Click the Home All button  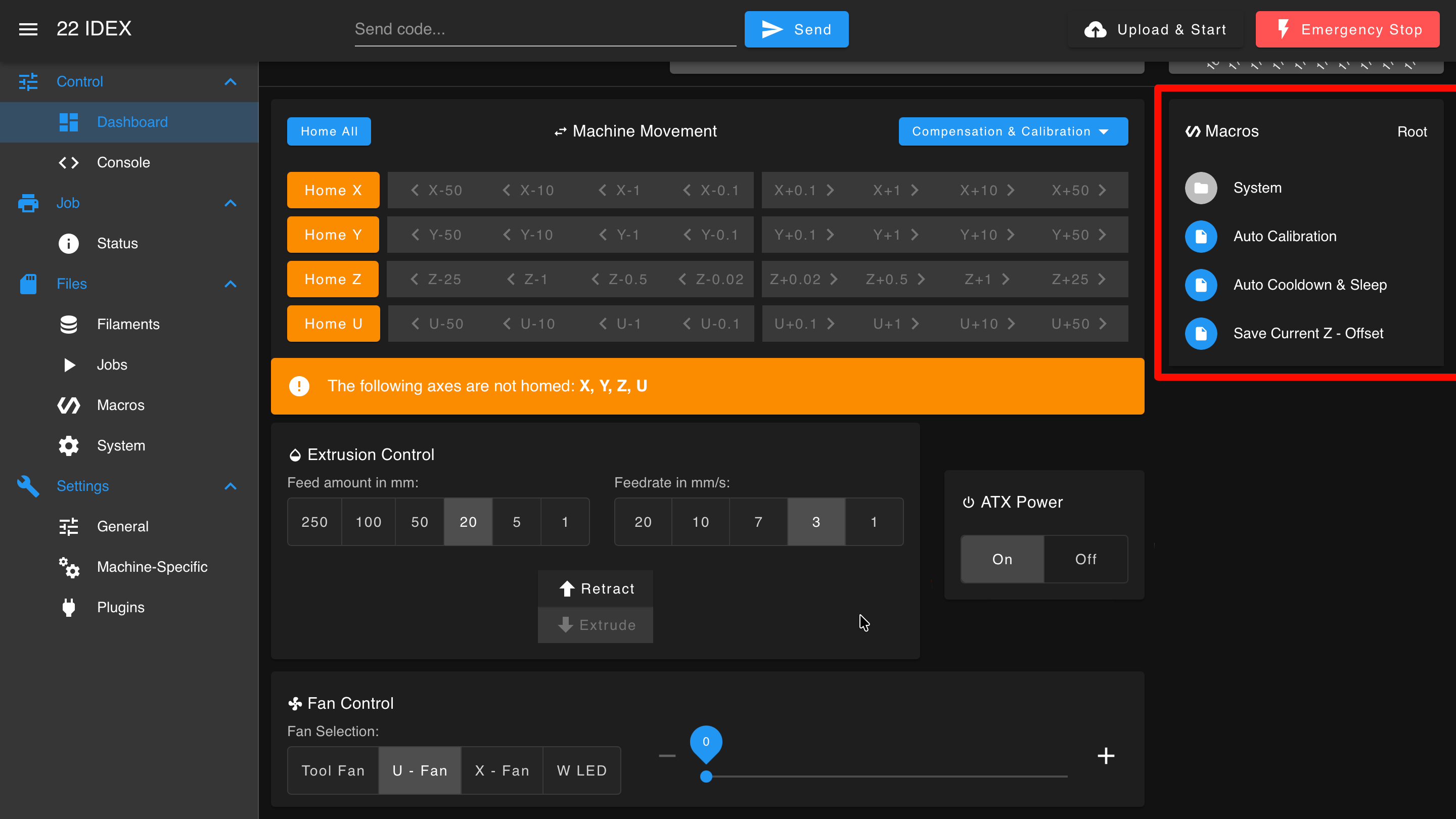pyautogui.click(x=329, y=131)
